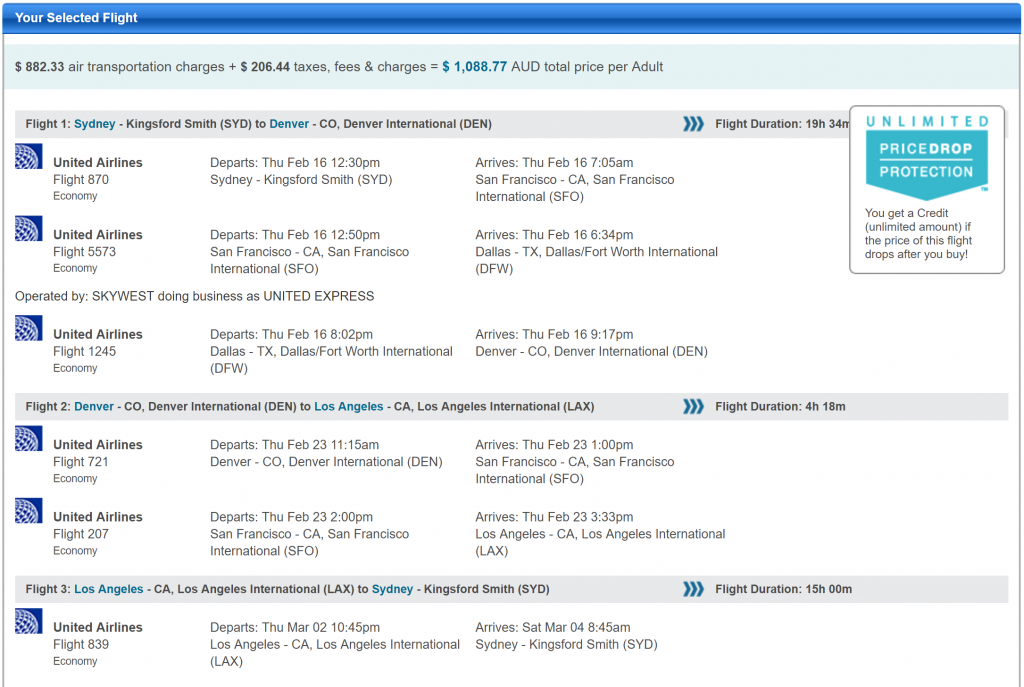The width and height of the screenshot is (1024, 687).
Task: Click 'Departs: Thu Feb 23 2:00pm' text
Action: coord(291,517)
